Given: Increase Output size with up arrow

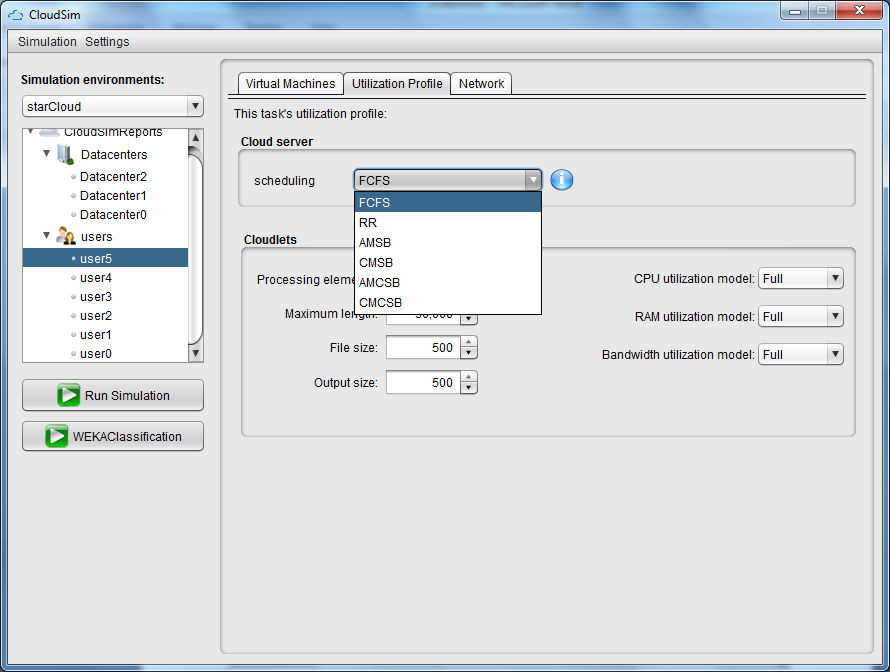Looking at the screenshot, I should (x=468, y=376).
